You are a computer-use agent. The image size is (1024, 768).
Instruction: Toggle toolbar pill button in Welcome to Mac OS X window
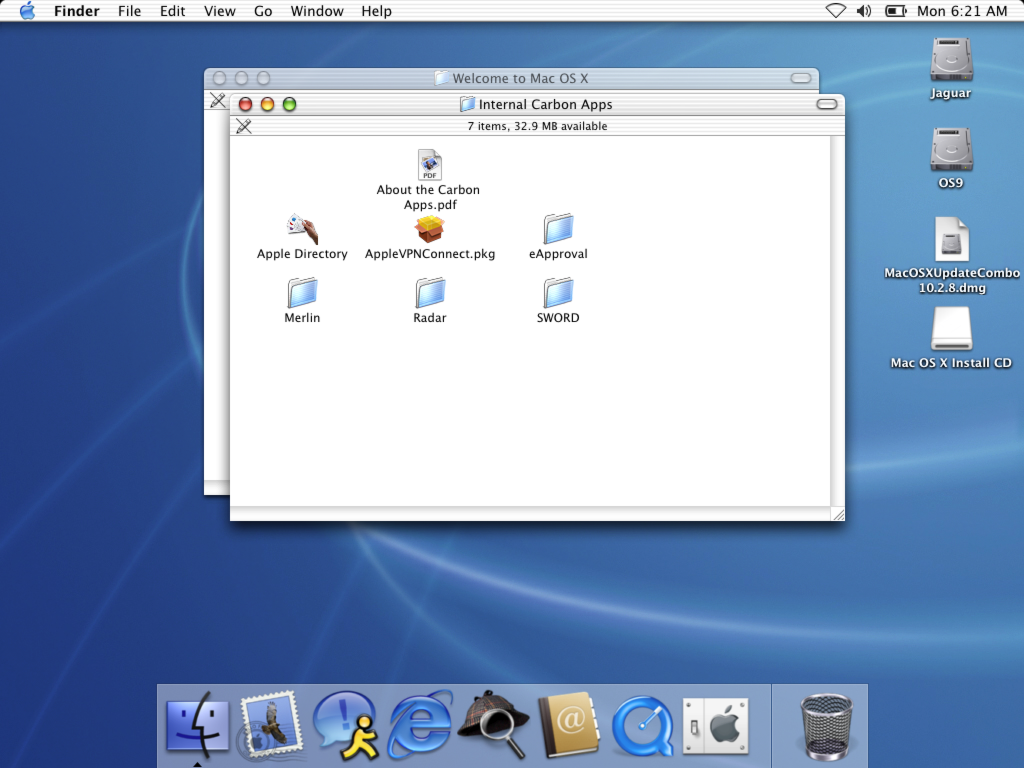801,78
